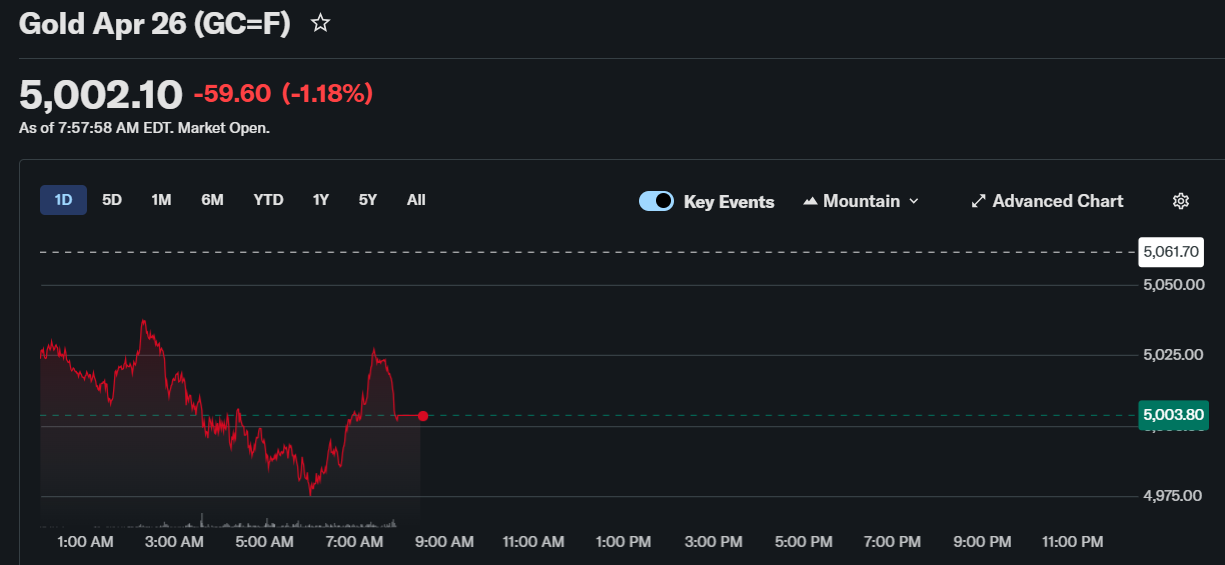Click the Key Events label
This screenshot has height=565, width=1225.
(x=728, y=202)
